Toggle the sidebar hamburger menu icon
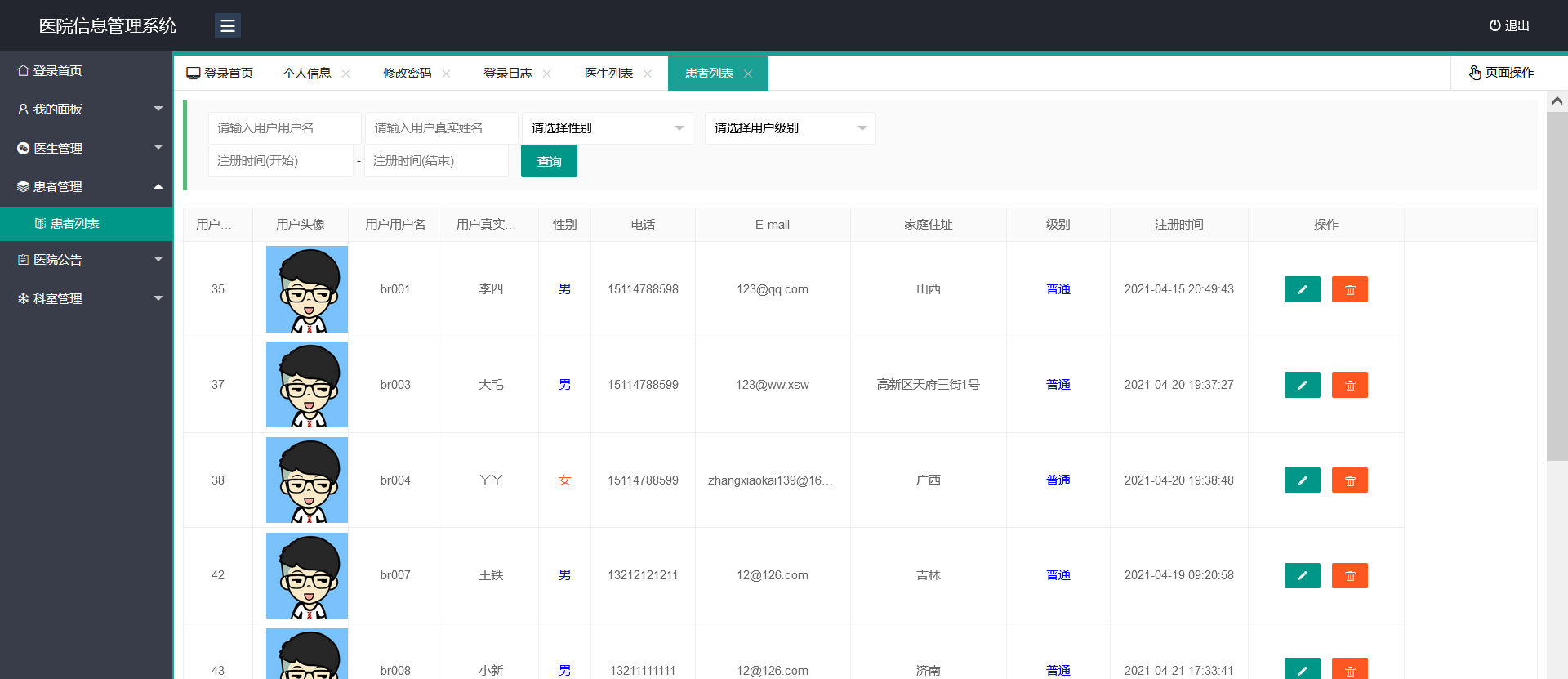This screenshot has height=679, width=1568. tap(228, 26)
